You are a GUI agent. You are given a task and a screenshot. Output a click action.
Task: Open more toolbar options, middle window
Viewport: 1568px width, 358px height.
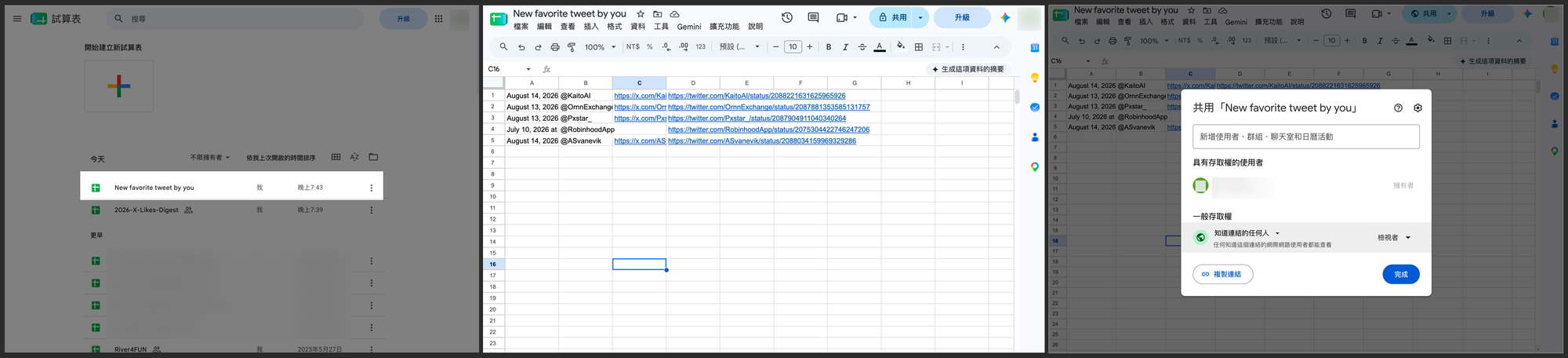tap(963, 47)
